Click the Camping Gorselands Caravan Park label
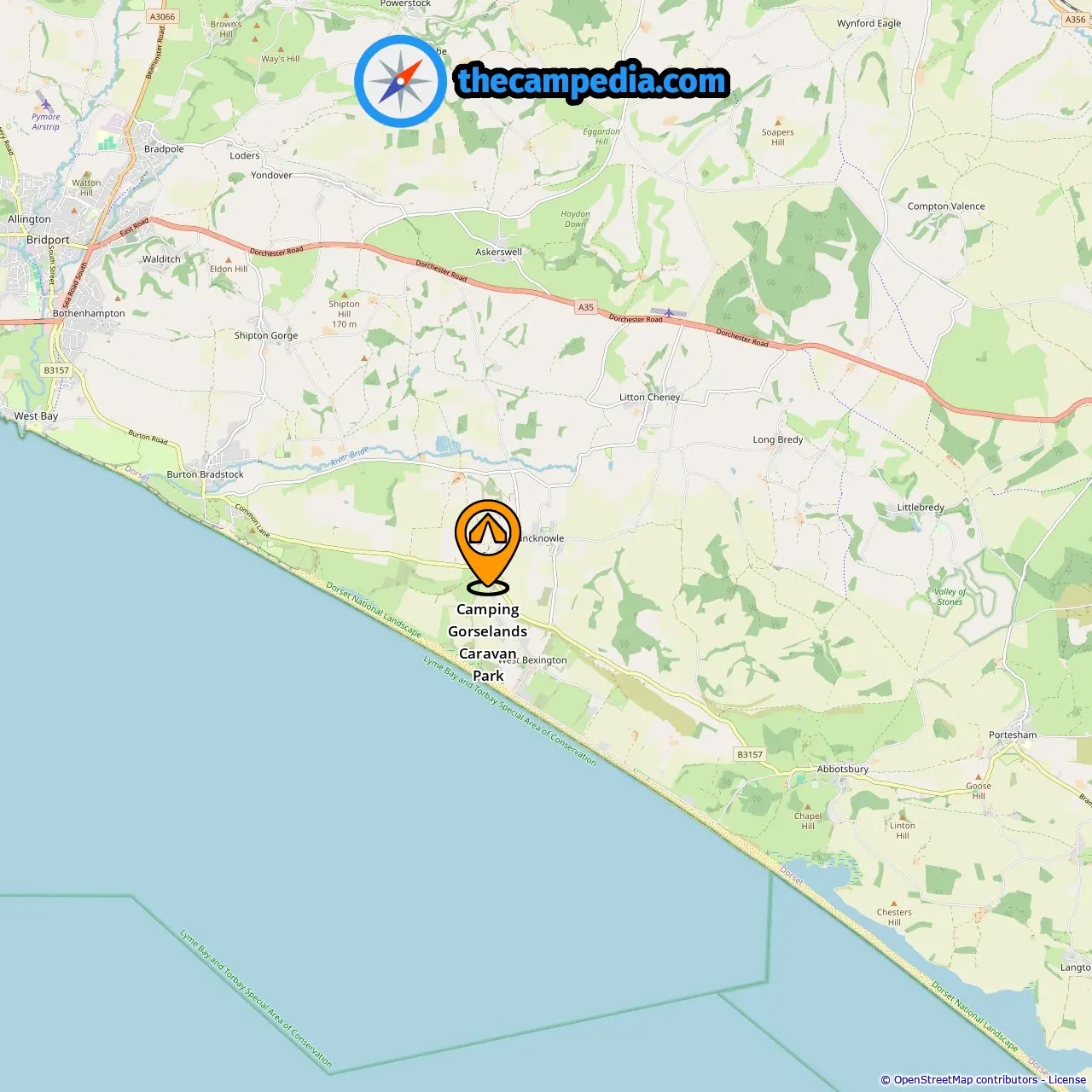The height and width of the screenshot is (1092, 1092). [x=488, y=642]
